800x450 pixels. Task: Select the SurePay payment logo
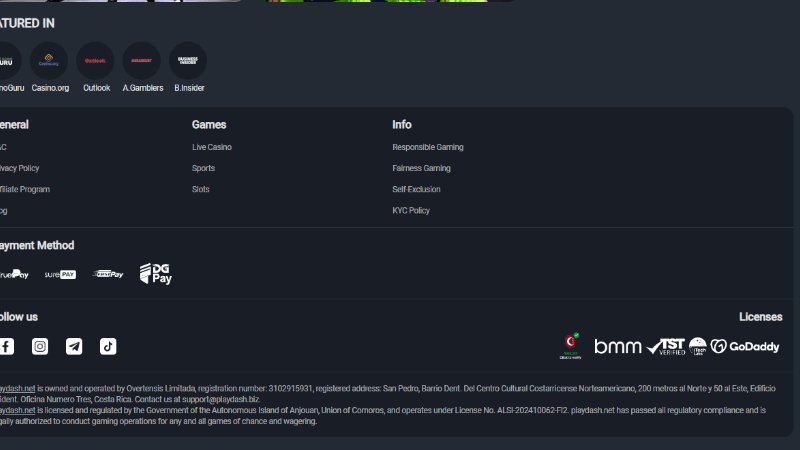click(60, 274)
